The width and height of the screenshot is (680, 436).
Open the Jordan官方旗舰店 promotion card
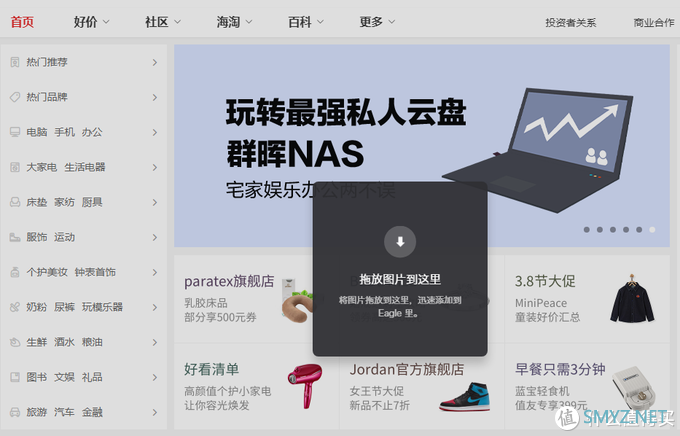click(x=422, y=387)
